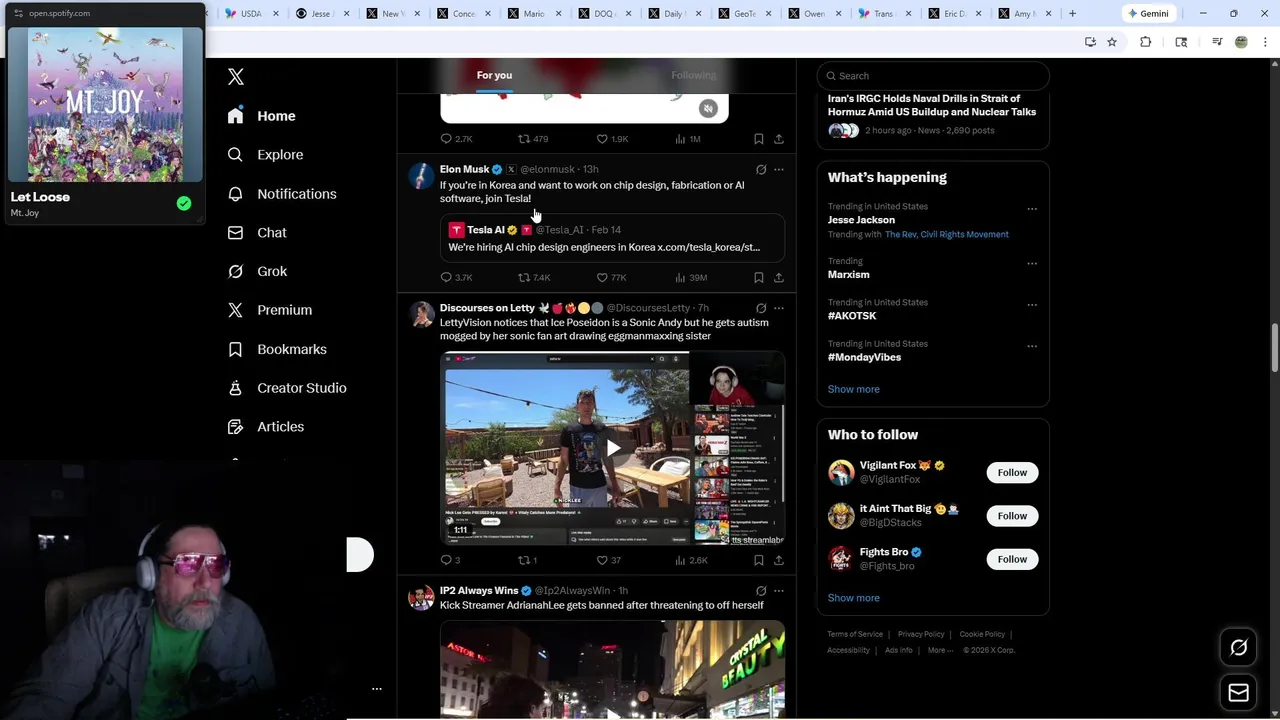The height and width of the screenshot is (720, 1280).
Task: Open Premium page
Action: 270,310
